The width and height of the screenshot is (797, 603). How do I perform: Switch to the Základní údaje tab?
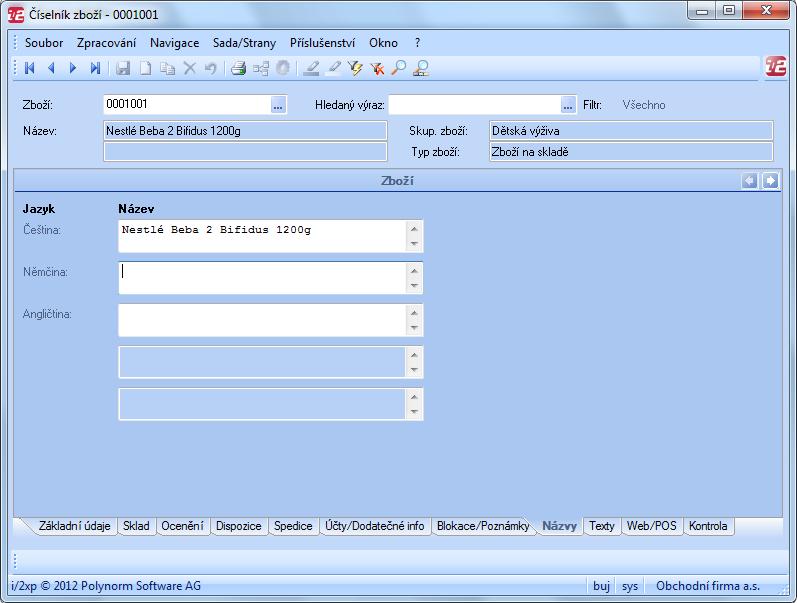(x=74, y=526)
